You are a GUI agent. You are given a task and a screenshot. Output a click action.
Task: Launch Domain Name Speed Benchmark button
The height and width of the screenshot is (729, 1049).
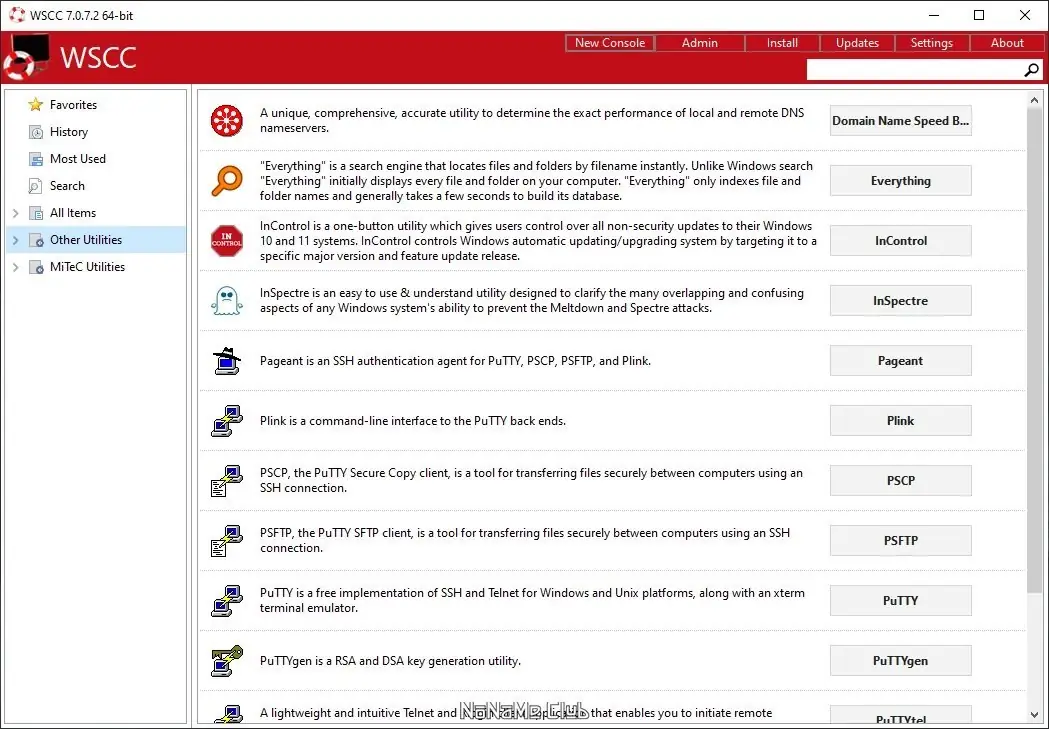point(900,120)
